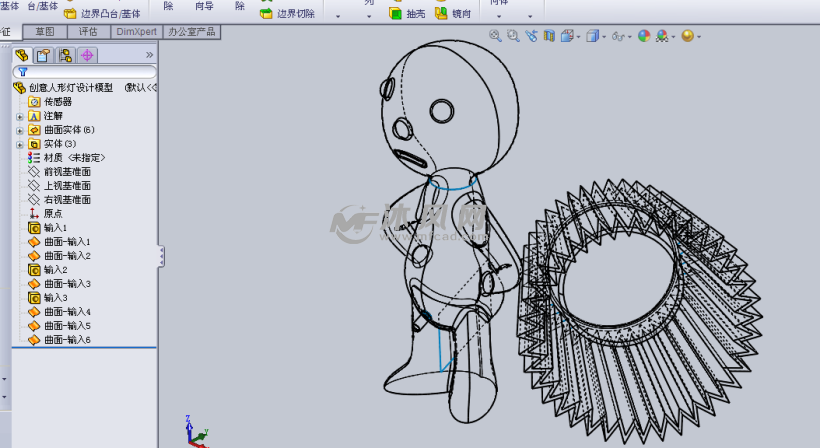Select the 实体(3) folder
This screenshot has width=820, height=448.
coord(60,144)
